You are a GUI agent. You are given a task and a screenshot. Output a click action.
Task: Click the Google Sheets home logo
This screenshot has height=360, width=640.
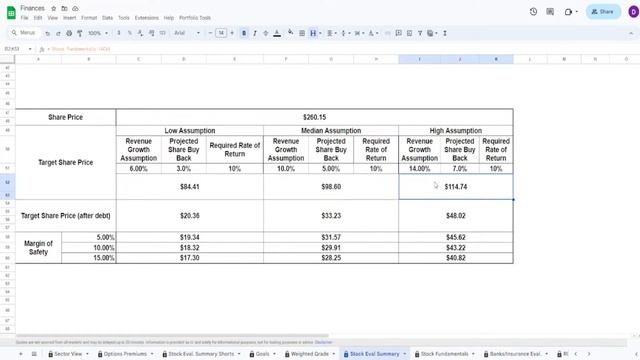point(11,12)
